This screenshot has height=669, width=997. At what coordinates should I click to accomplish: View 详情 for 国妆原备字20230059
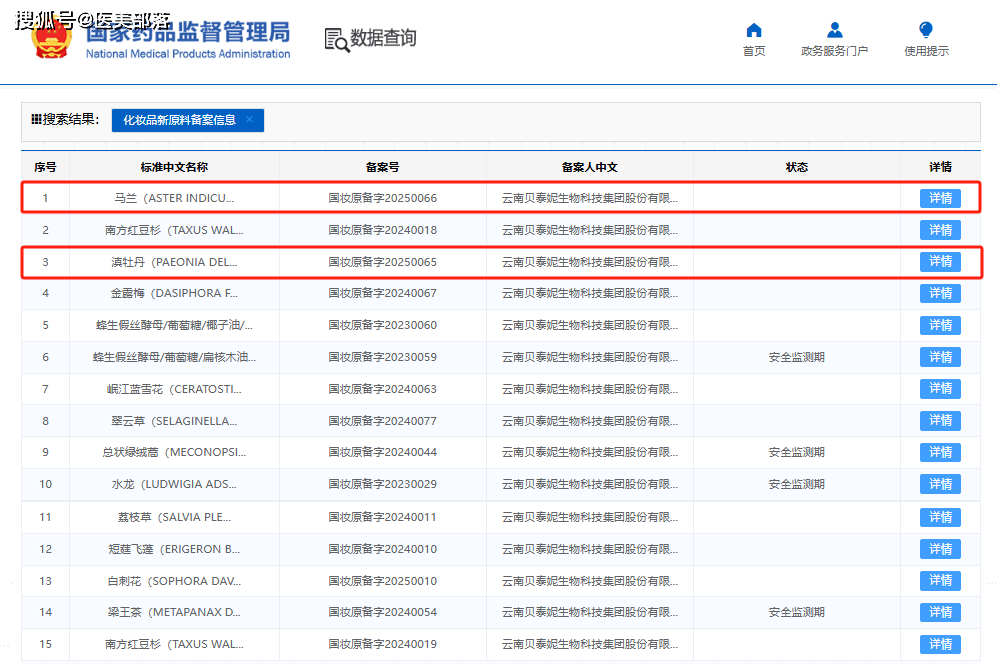(940, 357)
